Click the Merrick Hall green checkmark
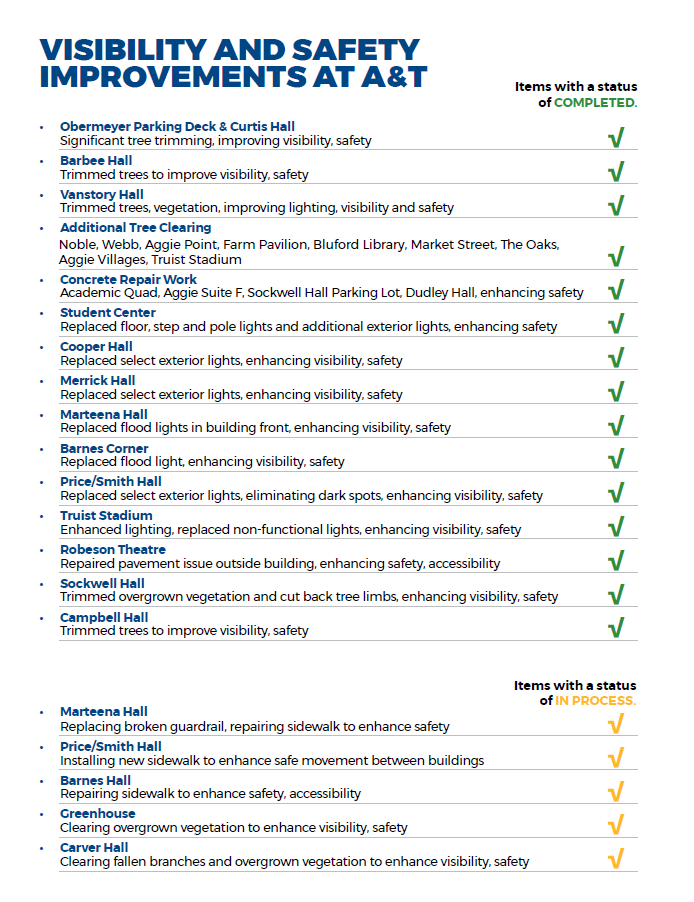 click(x=616, y=392)
